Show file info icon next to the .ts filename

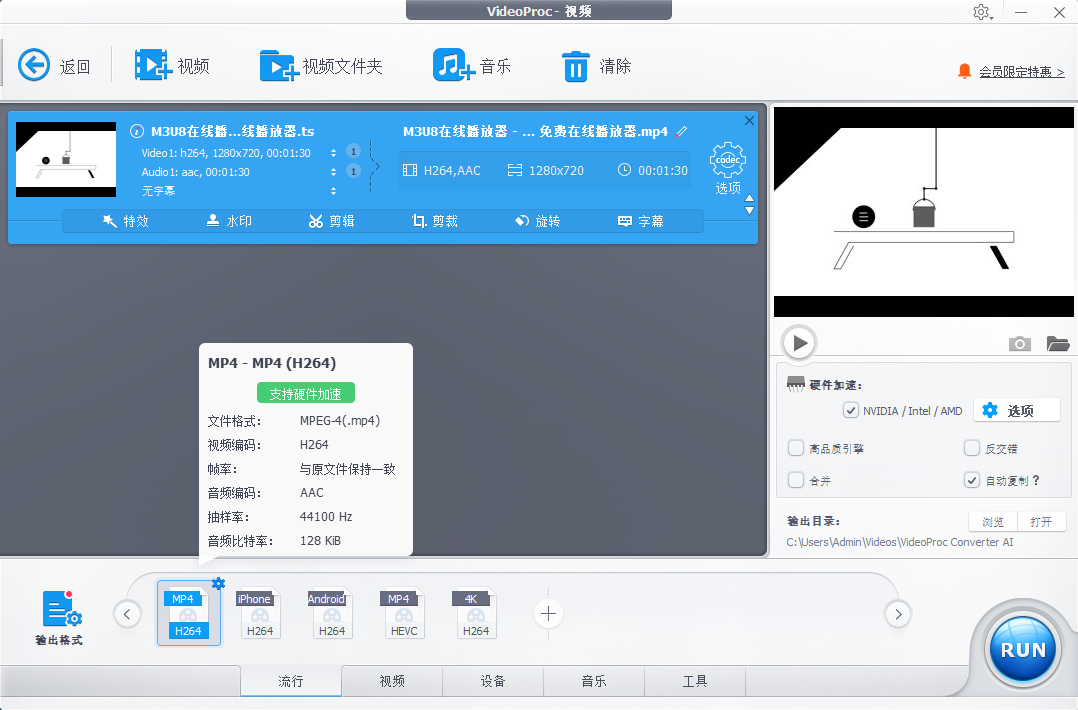[137, 131]
